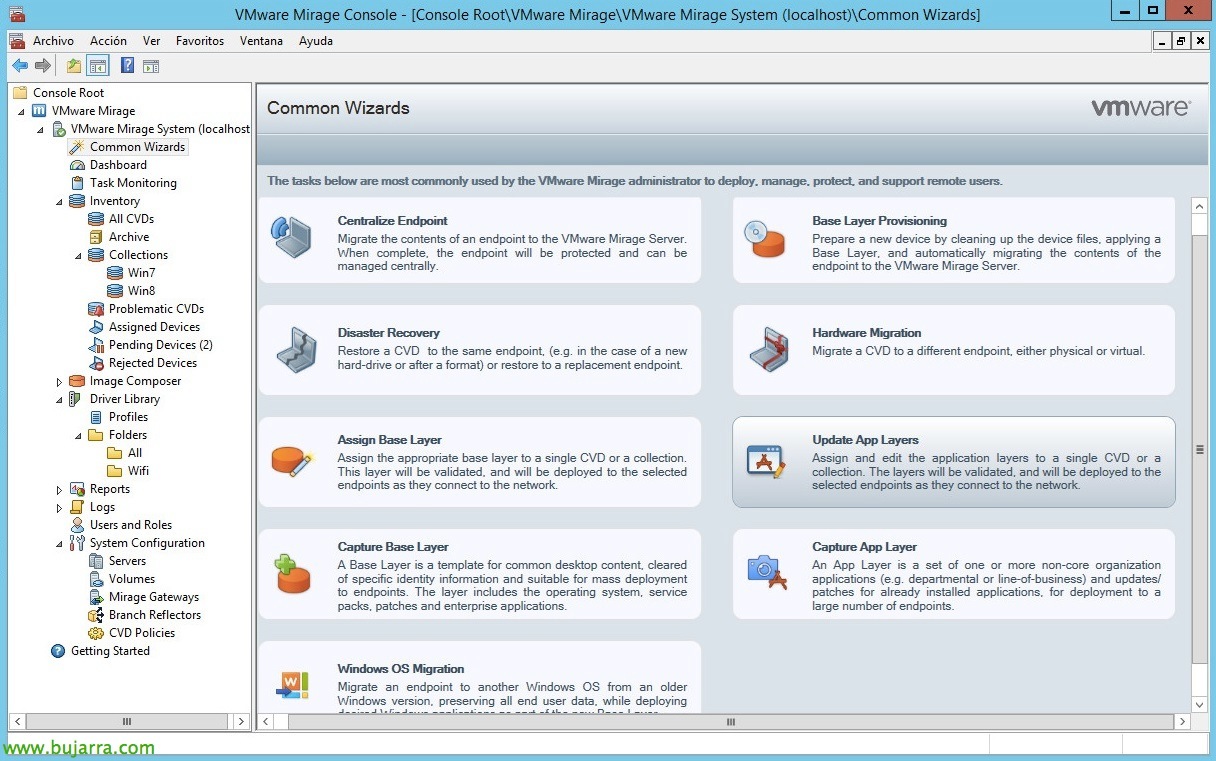Select the Wifi folder in tree
The image size is (1216, 761).
(138, 471)
